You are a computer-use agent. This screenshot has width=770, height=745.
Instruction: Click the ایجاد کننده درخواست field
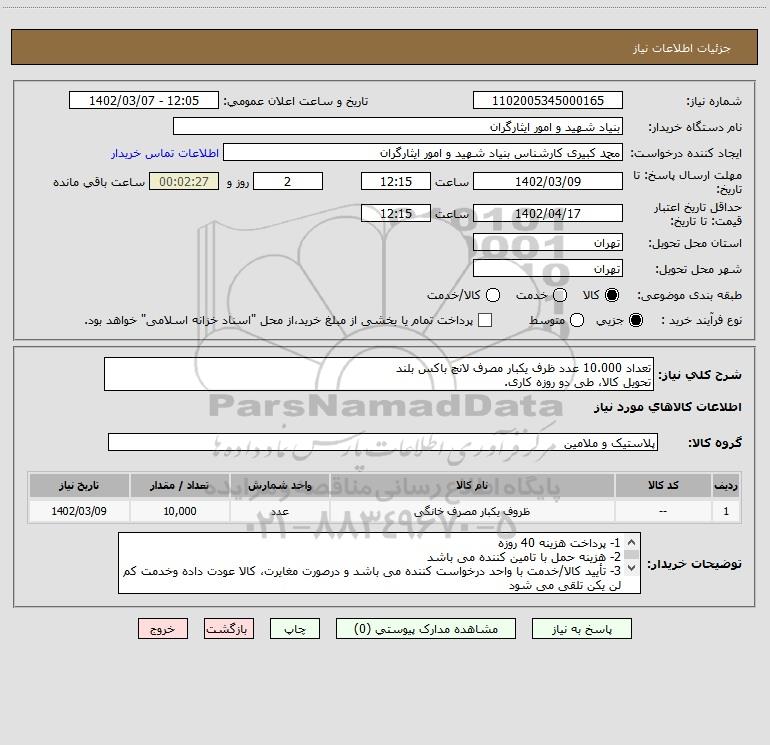[x=423, y=152]
